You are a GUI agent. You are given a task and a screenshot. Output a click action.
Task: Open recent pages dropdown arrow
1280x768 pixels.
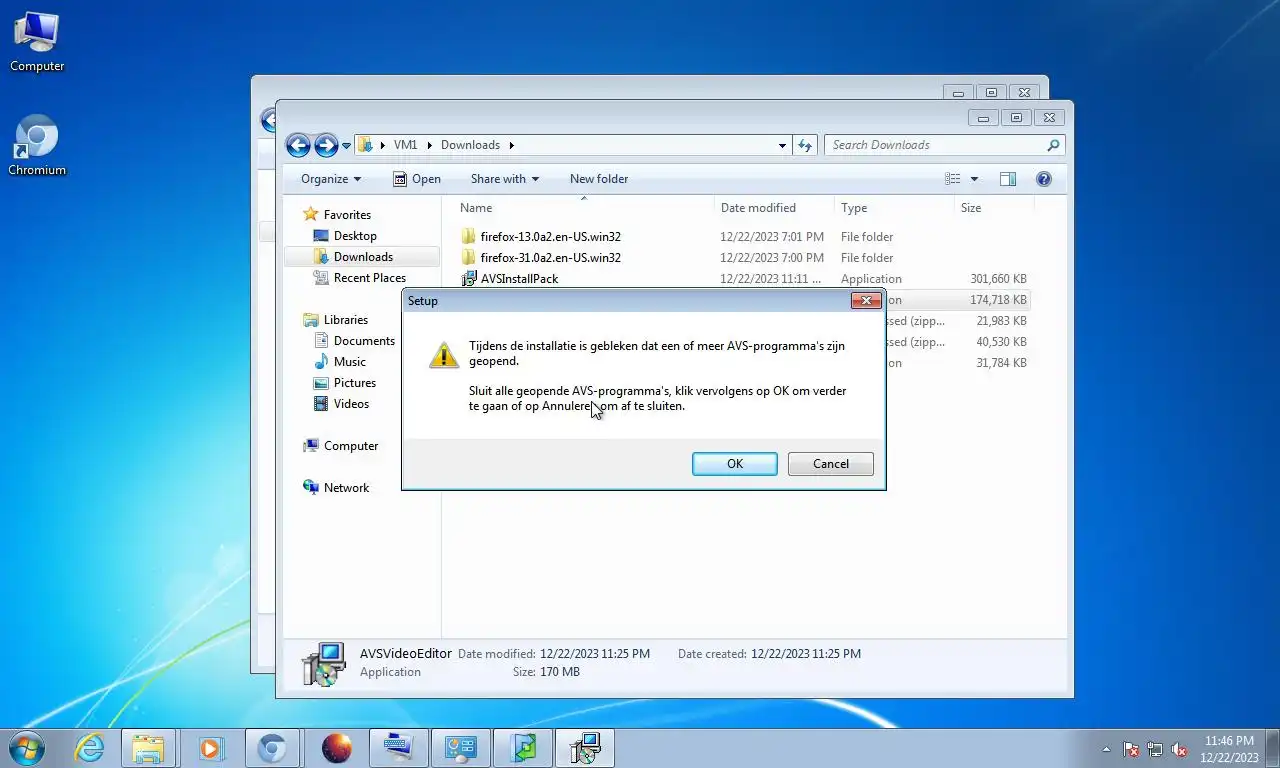point(347,146)
